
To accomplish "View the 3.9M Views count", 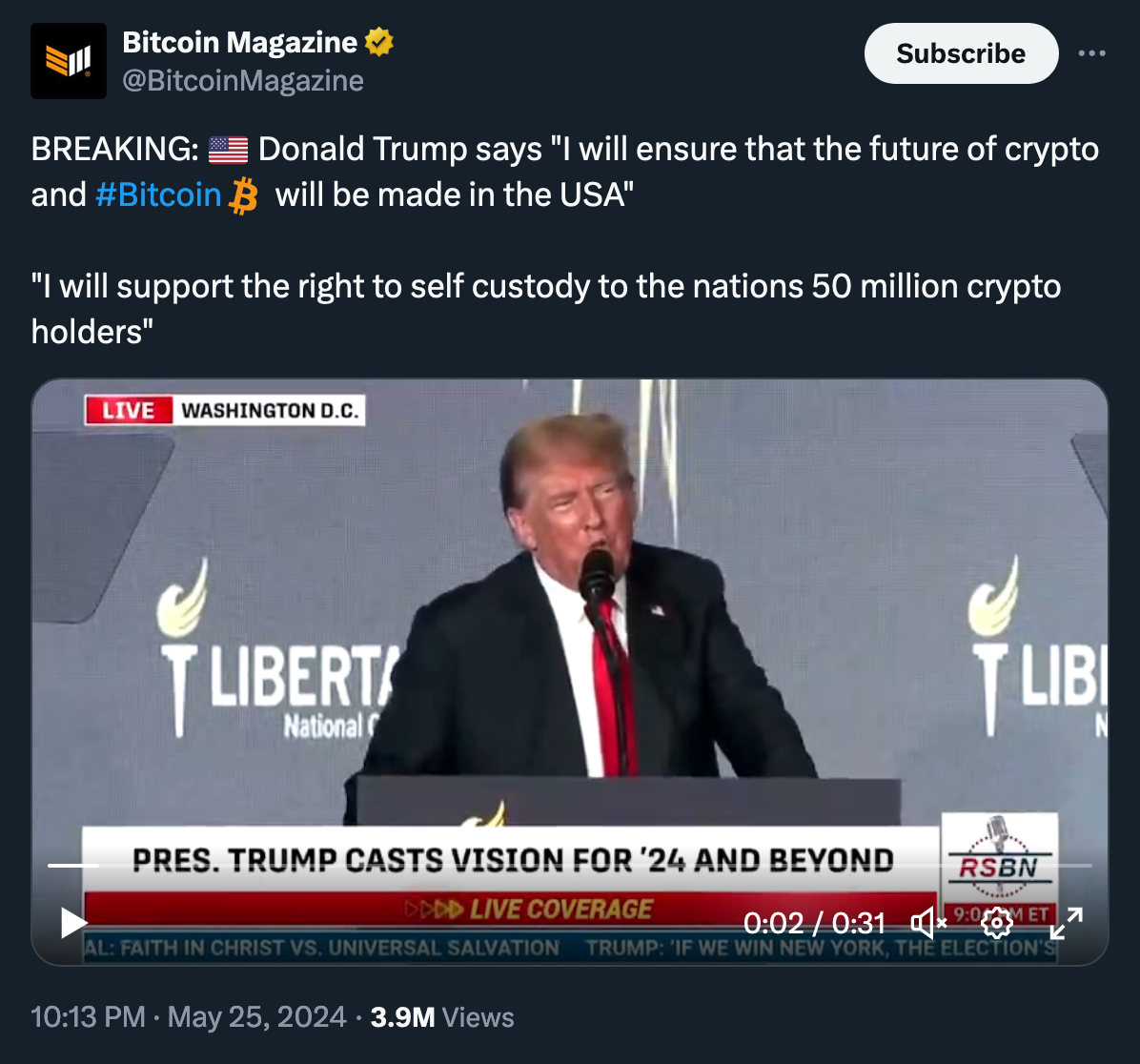I will click(442, 1016).
